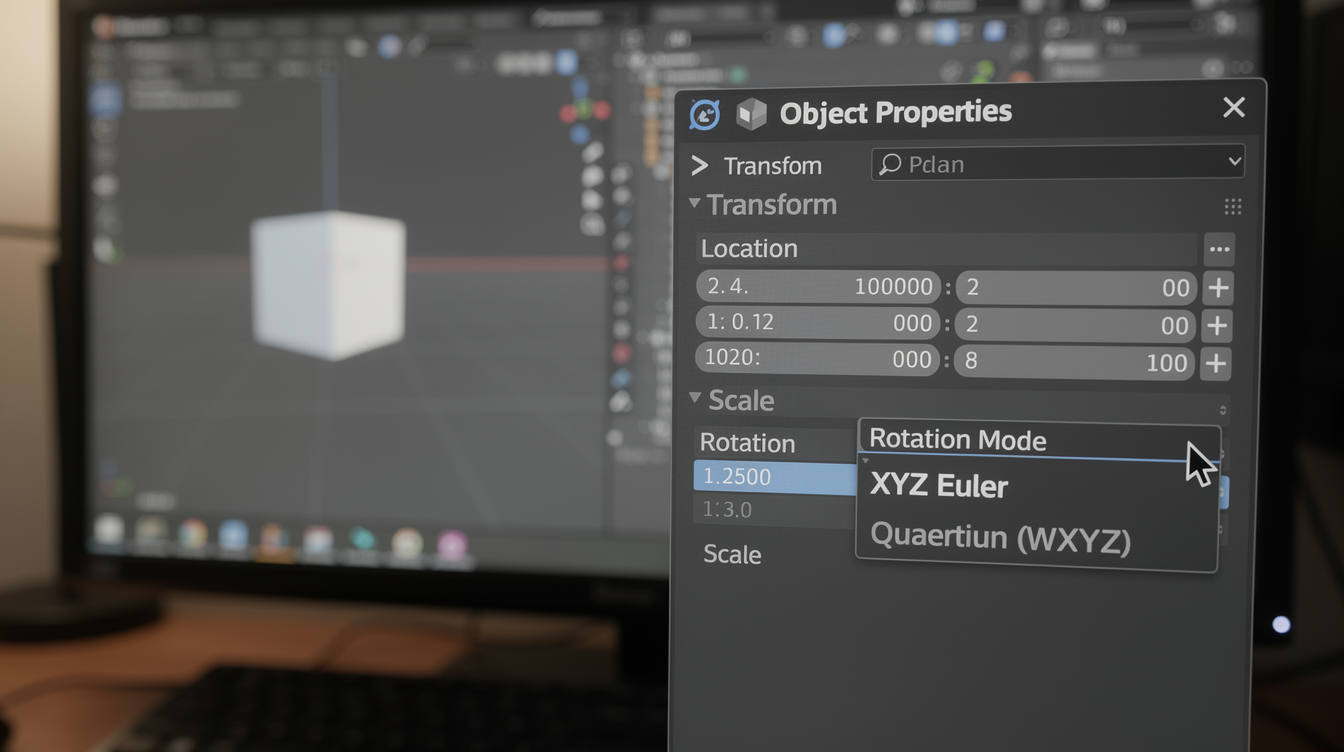
Task: Click the blue highlighted tool in the left toolbar
Action: (104, 98)
